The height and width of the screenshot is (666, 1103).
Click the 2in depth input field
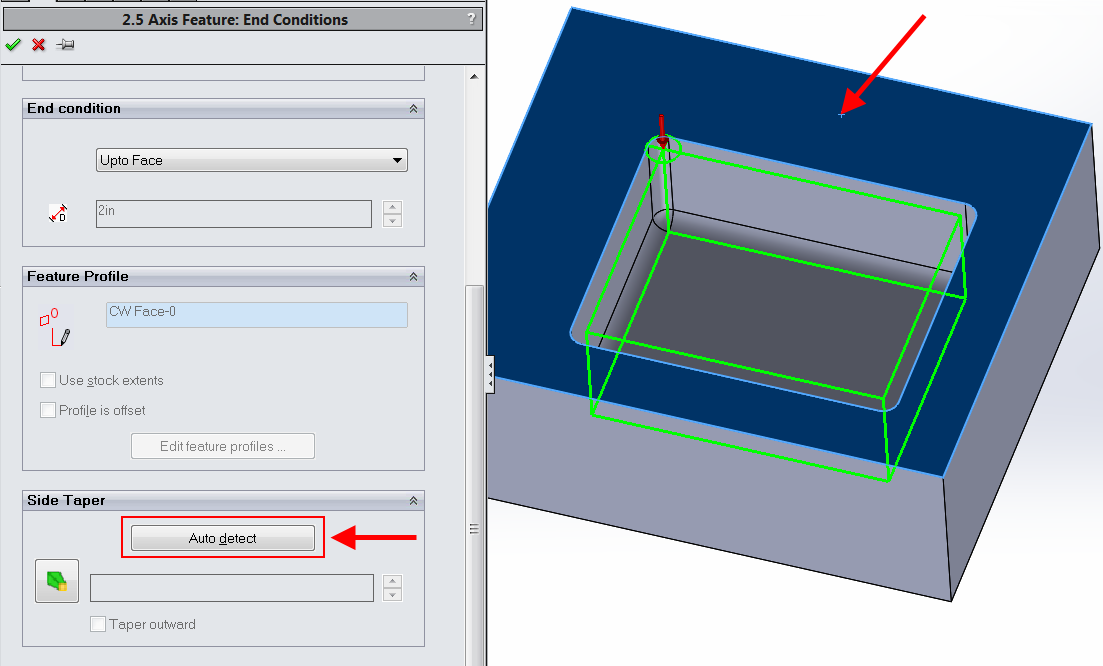click(x=234, y=214)
